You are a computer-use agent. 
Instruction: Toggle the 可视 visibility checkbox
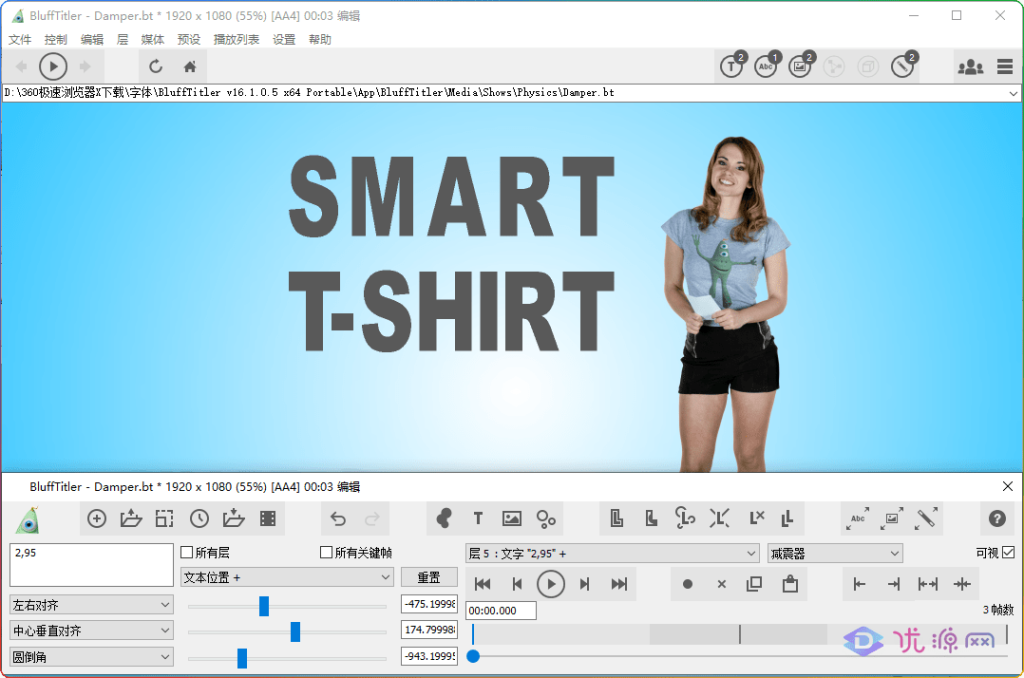1008,553
